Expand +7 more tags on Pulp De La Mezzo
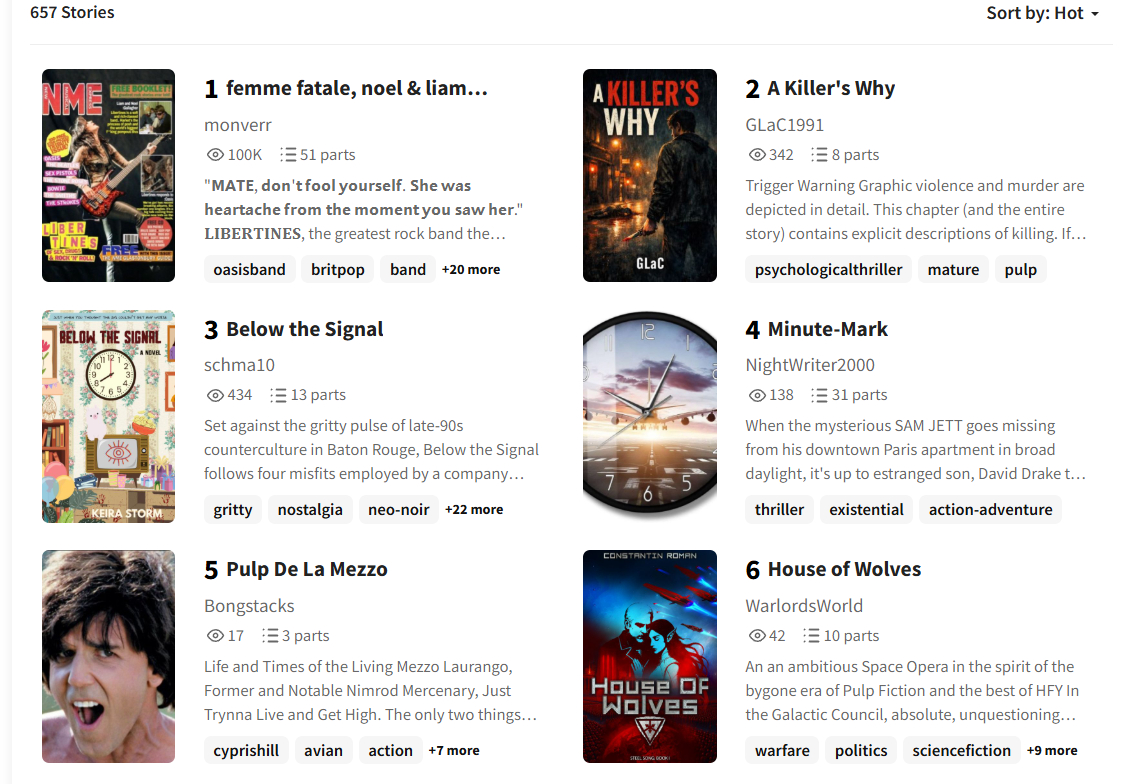The image size is (1130, 784). pyautogui.click(x=454, y=750)
